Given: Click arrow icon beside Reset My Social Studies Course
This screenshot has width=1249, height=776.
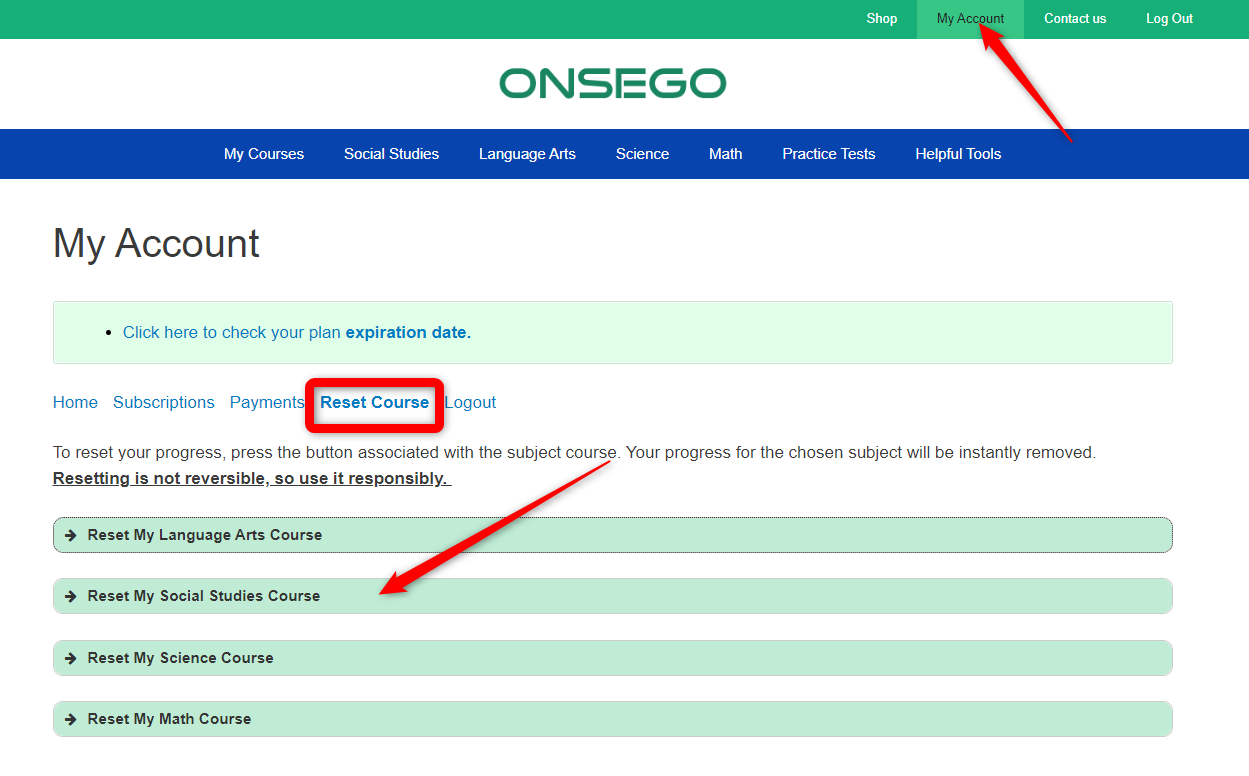Looking at the screenshot, I should click(x=71, y=596).
